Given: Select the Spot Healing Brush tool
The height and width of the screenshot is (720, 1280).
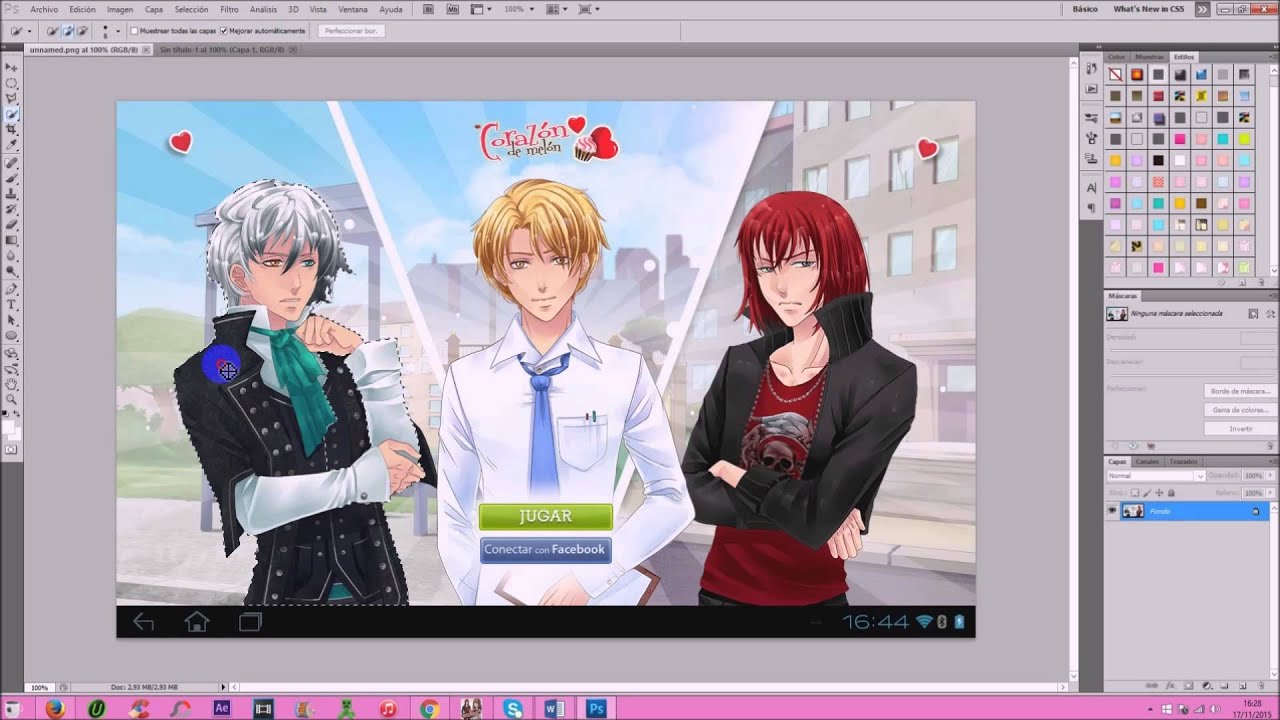Looking at the screenshot, I should click(x=12, y=161).
